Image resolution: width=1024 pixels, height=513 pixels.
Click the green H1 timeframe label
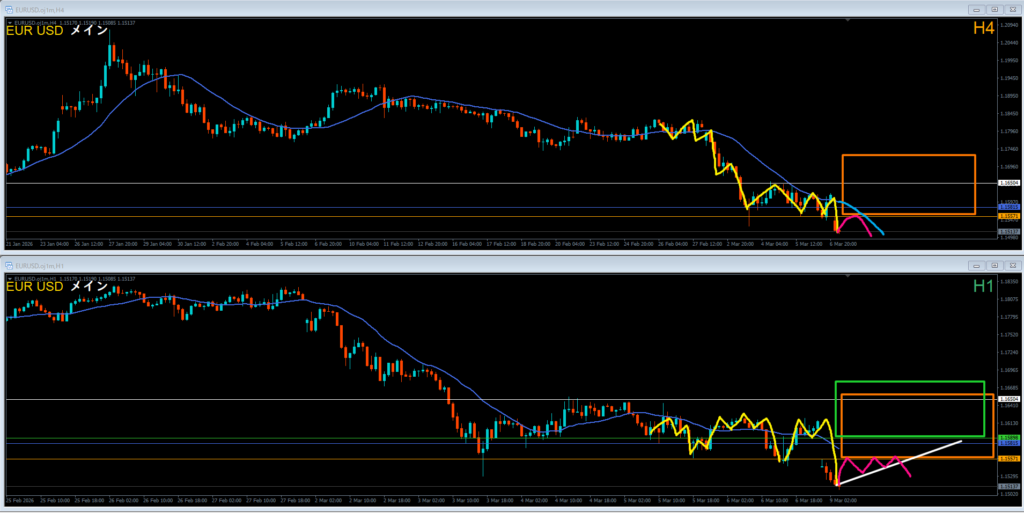tap(985, 287)
